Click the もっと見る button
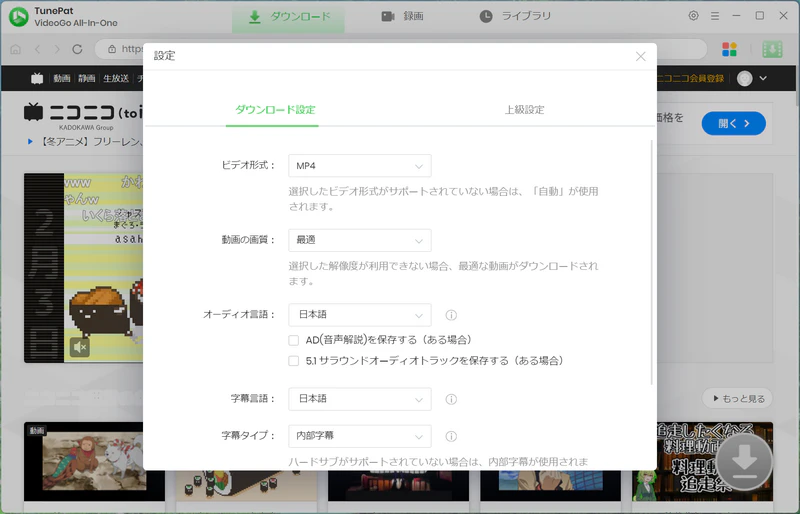The image size is (800, 514). pos(737,399)
